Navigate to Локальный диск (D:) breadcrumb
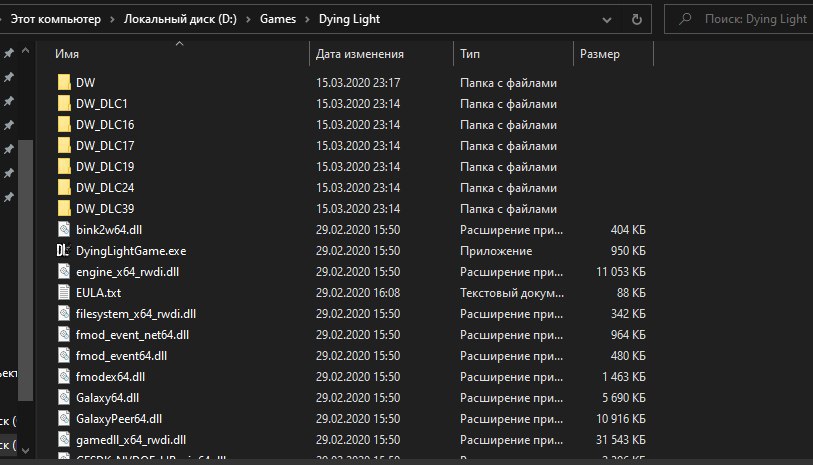Viewport: 813px width, 465px height. coord(180,19)
